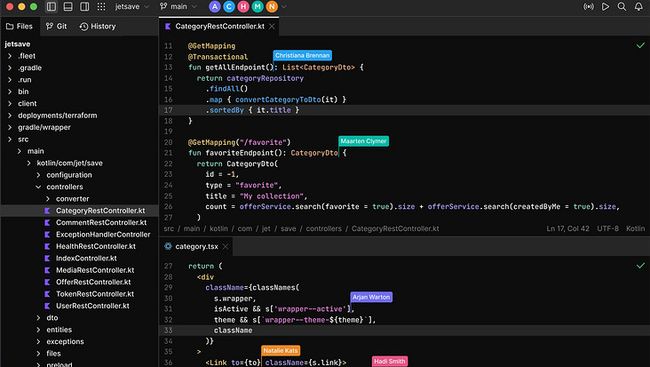Viewport: 650px width, 367px height.
Task: Click Kotlin icon beside MediaRestController.kt
Action: point(47,270)
